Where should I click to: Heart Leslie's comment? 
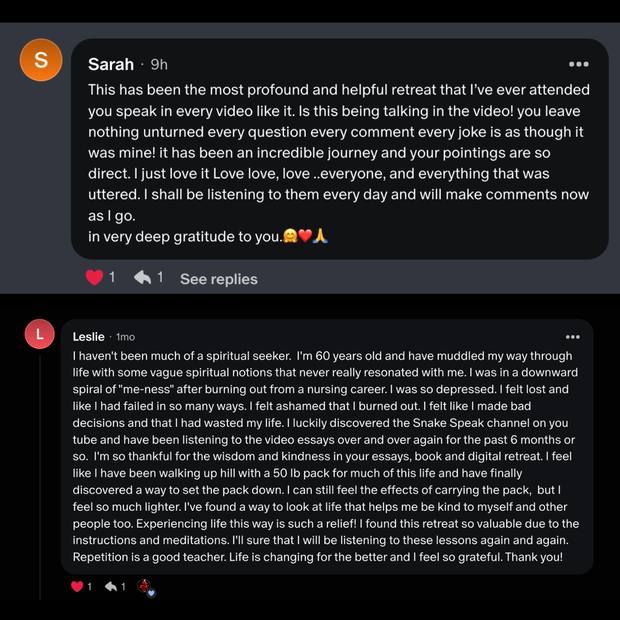point(77,587)
